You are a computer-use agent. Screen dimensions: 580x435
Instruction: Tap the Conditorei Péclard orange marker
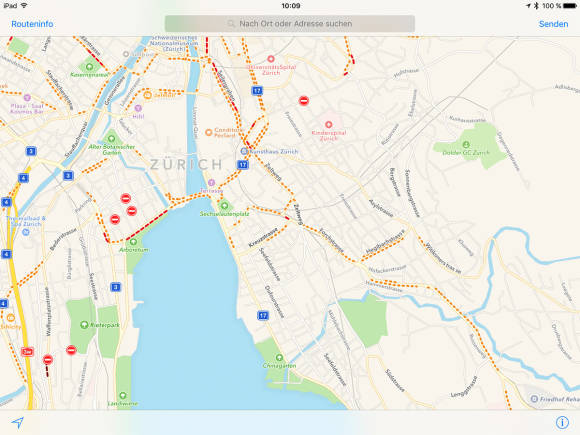click(209, 132)
